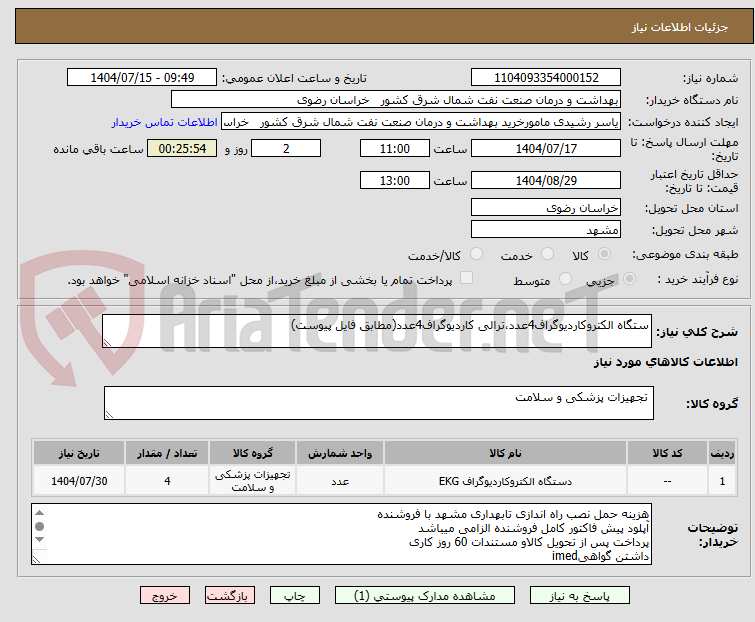Click the نام کالا column header
The width and height of the screenshot is (755, 622).
[x=505, y=453]
